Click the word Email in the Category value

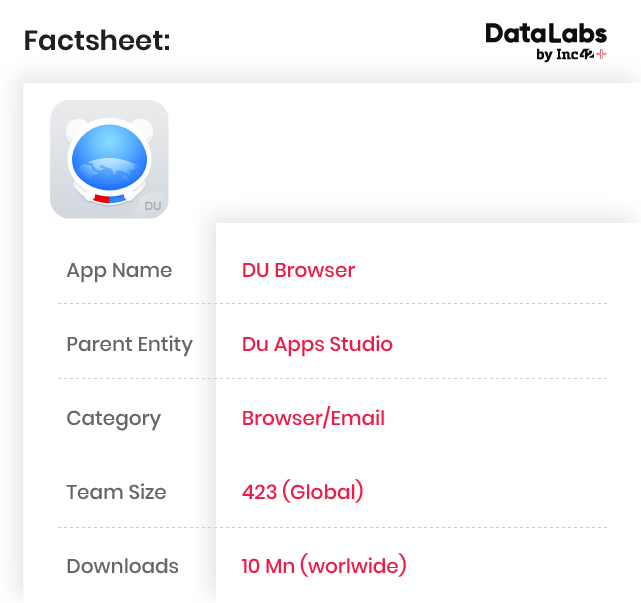(354, 418)
